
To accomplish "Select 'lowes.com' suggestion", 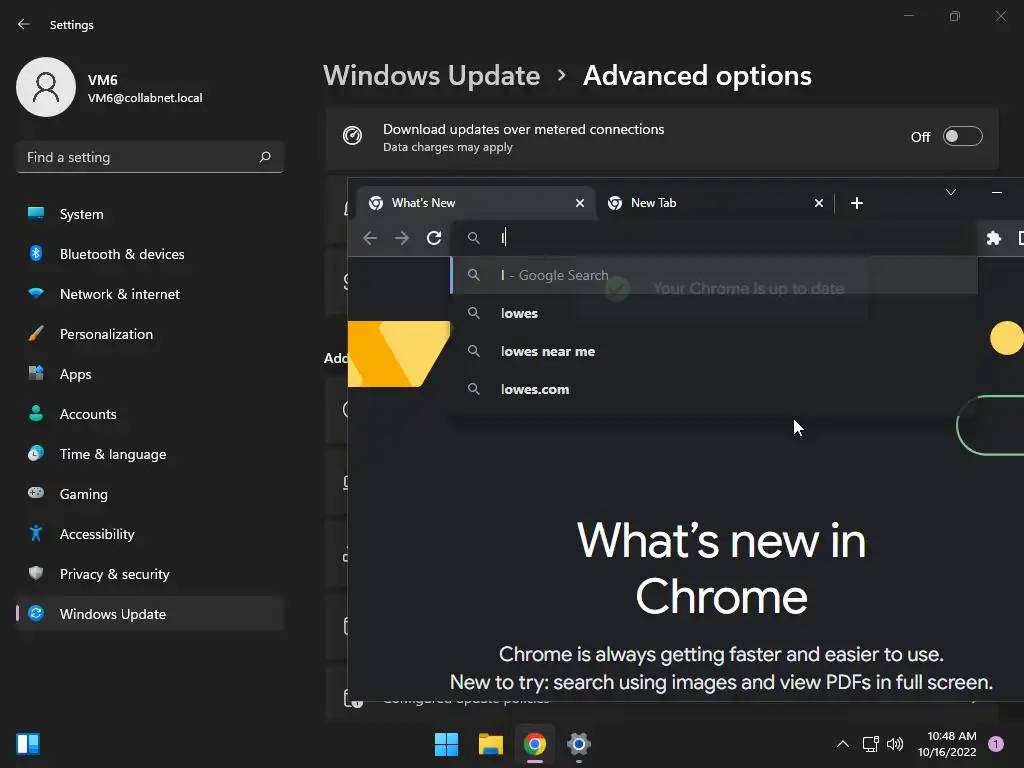I will click(714, 389).
